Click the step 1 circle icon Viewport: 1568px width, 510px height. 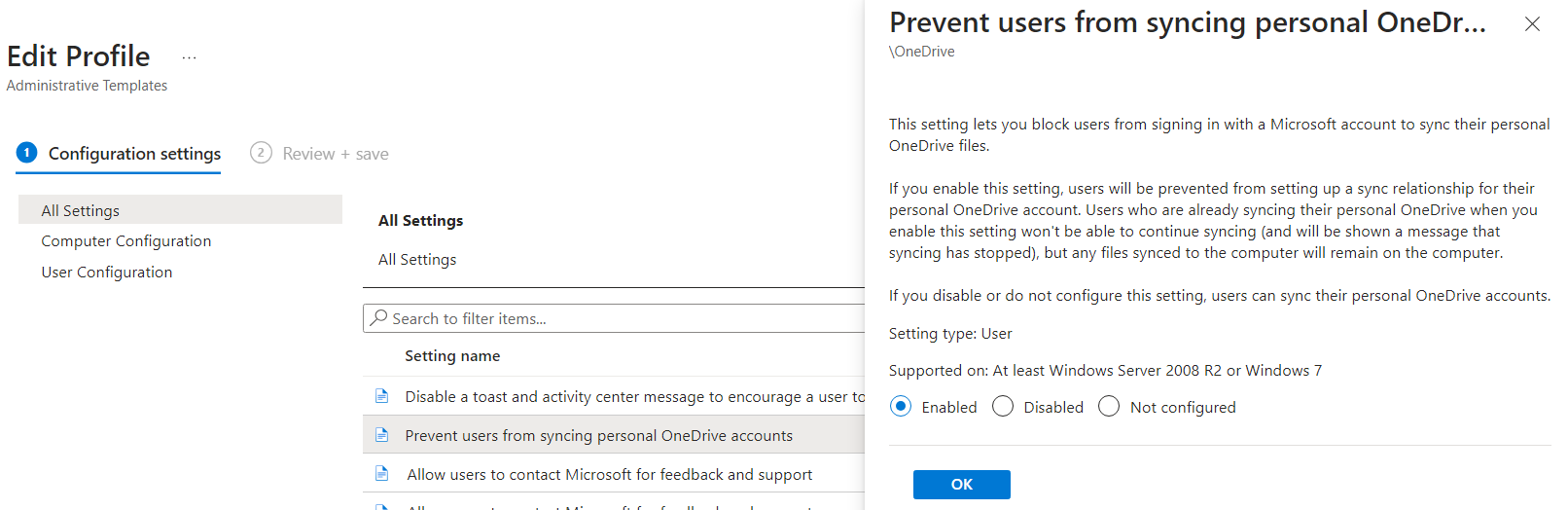tap(27, 153)
